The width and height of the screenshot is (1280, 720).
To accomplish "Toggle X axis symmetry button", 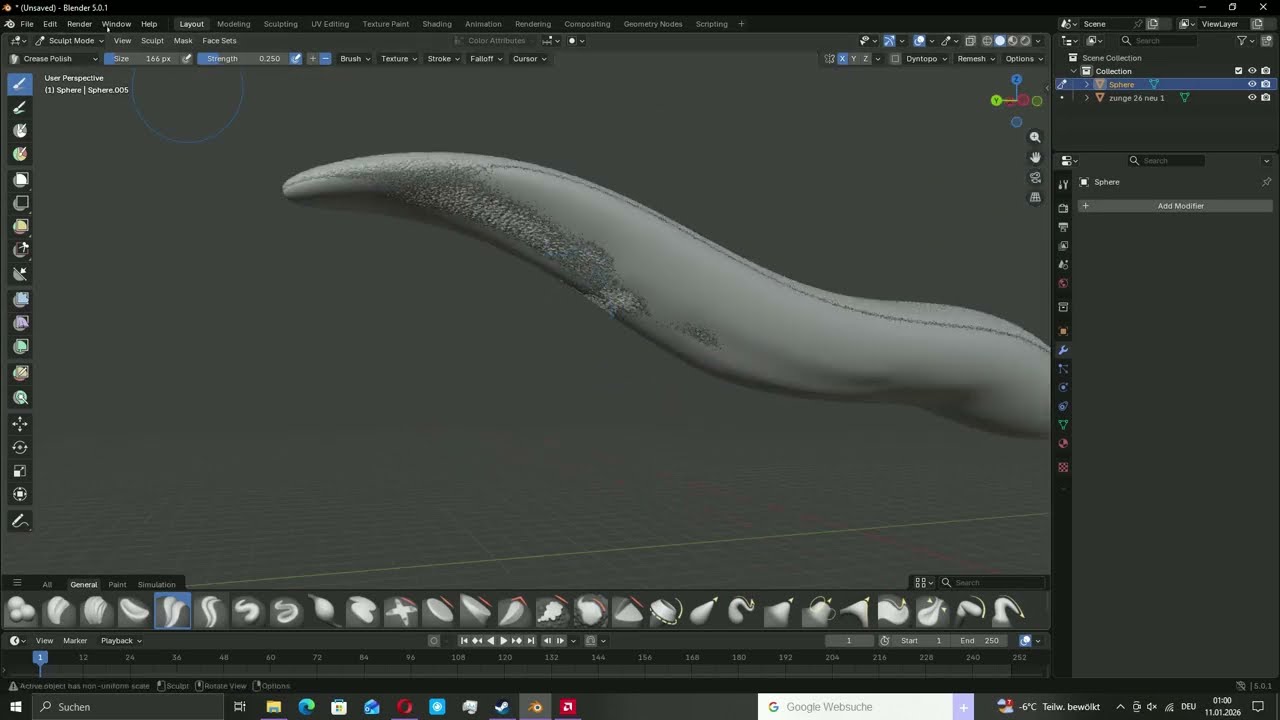I will (842, 59).
